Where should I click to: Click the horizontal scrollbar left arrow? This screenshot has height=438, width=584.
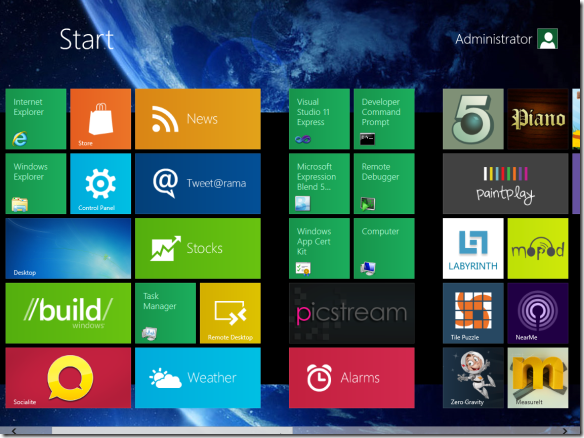tap(14, 431)
